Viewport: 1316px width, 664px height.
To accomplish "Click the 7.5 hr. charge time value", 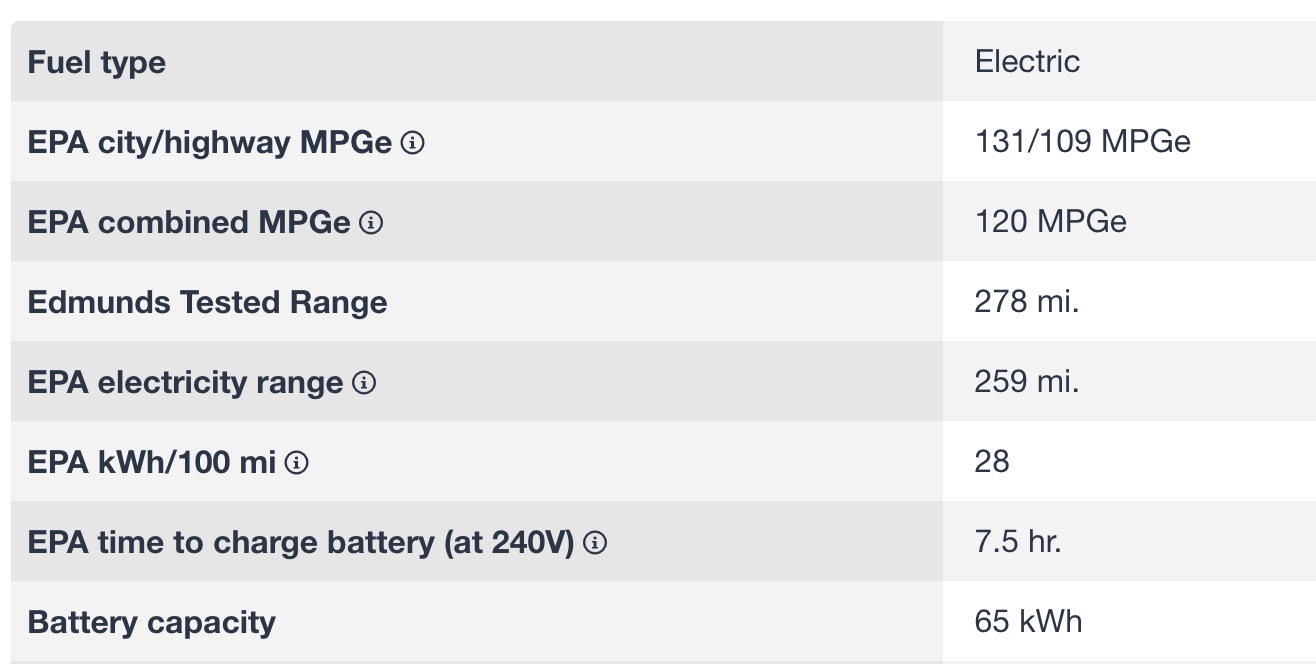I will click(x=1018, y=542).
